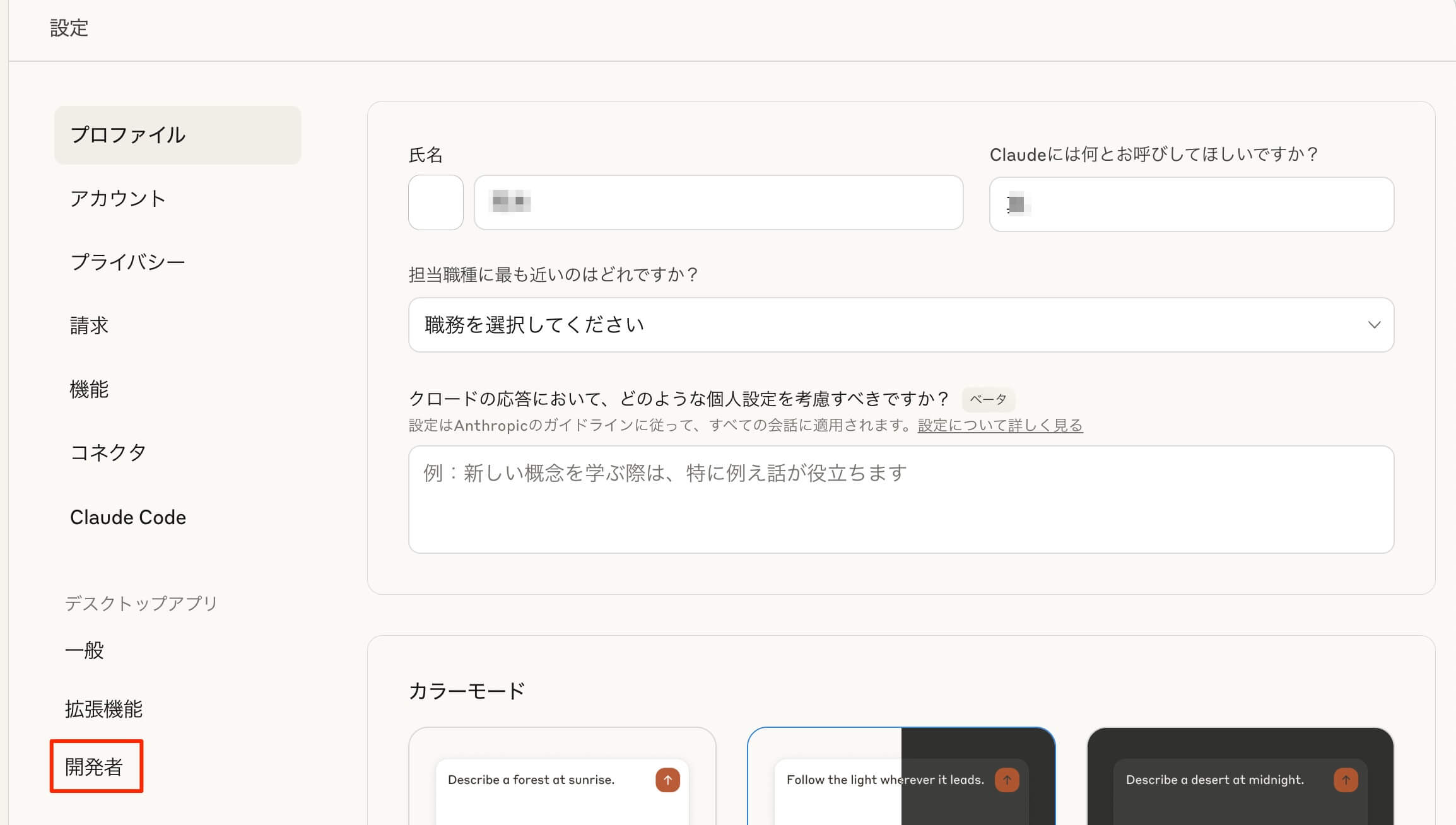Viewport: 1456px width, 825px height.
Task: Go to the 請求 billing section
Action: point(90,325)
